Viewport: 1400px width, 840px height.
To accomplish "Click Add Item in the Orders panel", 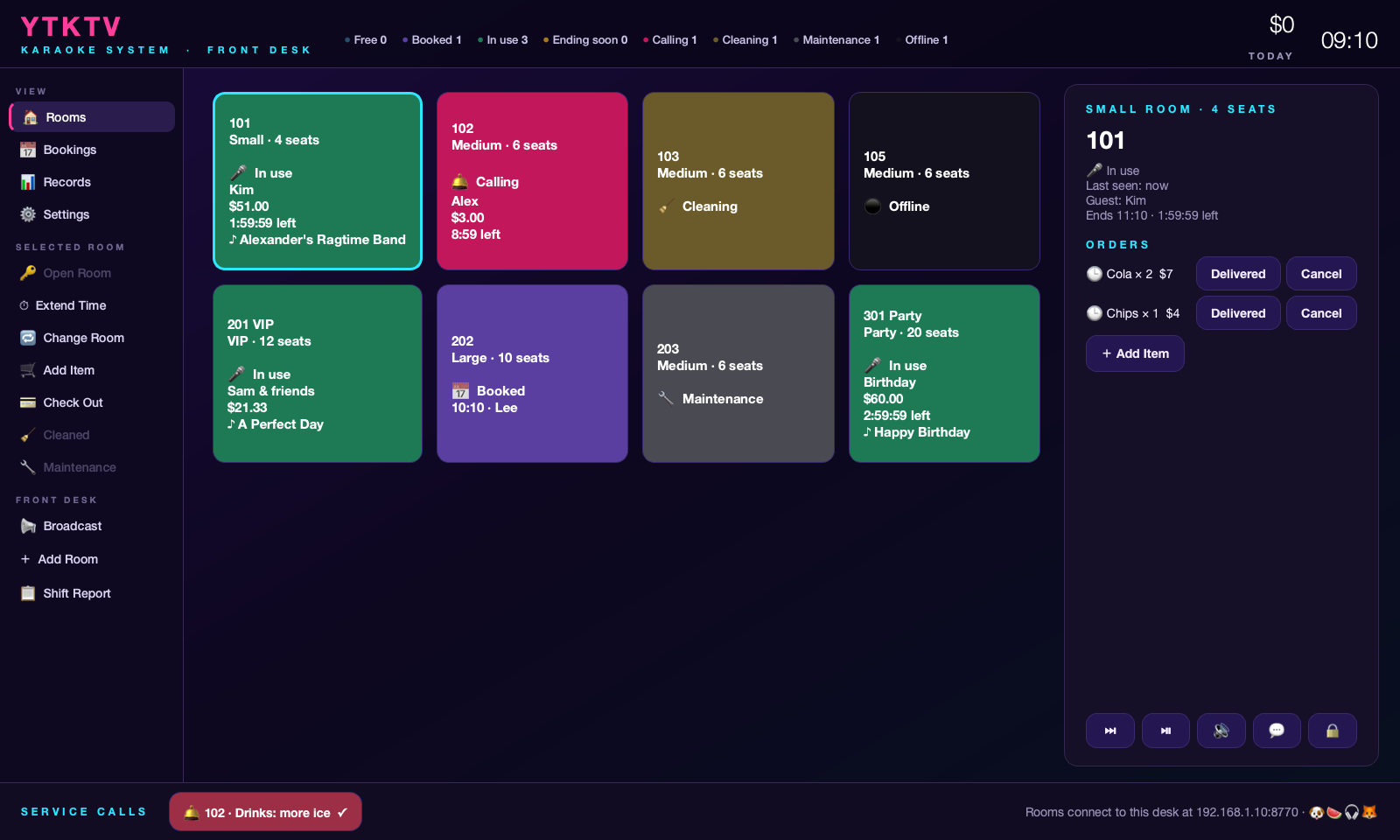I will 1135,353.
